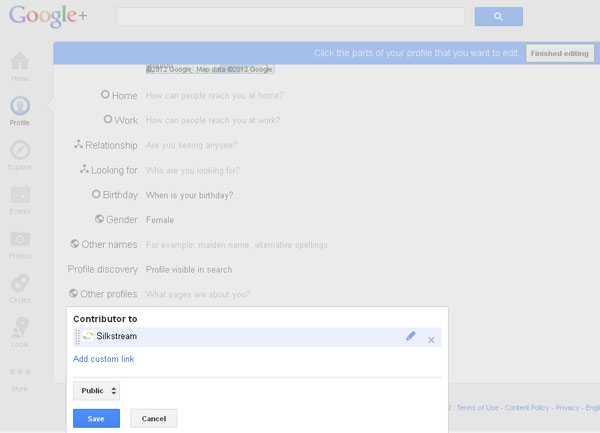This screenshot has width=600, height=433.
Task: Click Add custom link
Action: coord(103,359)
